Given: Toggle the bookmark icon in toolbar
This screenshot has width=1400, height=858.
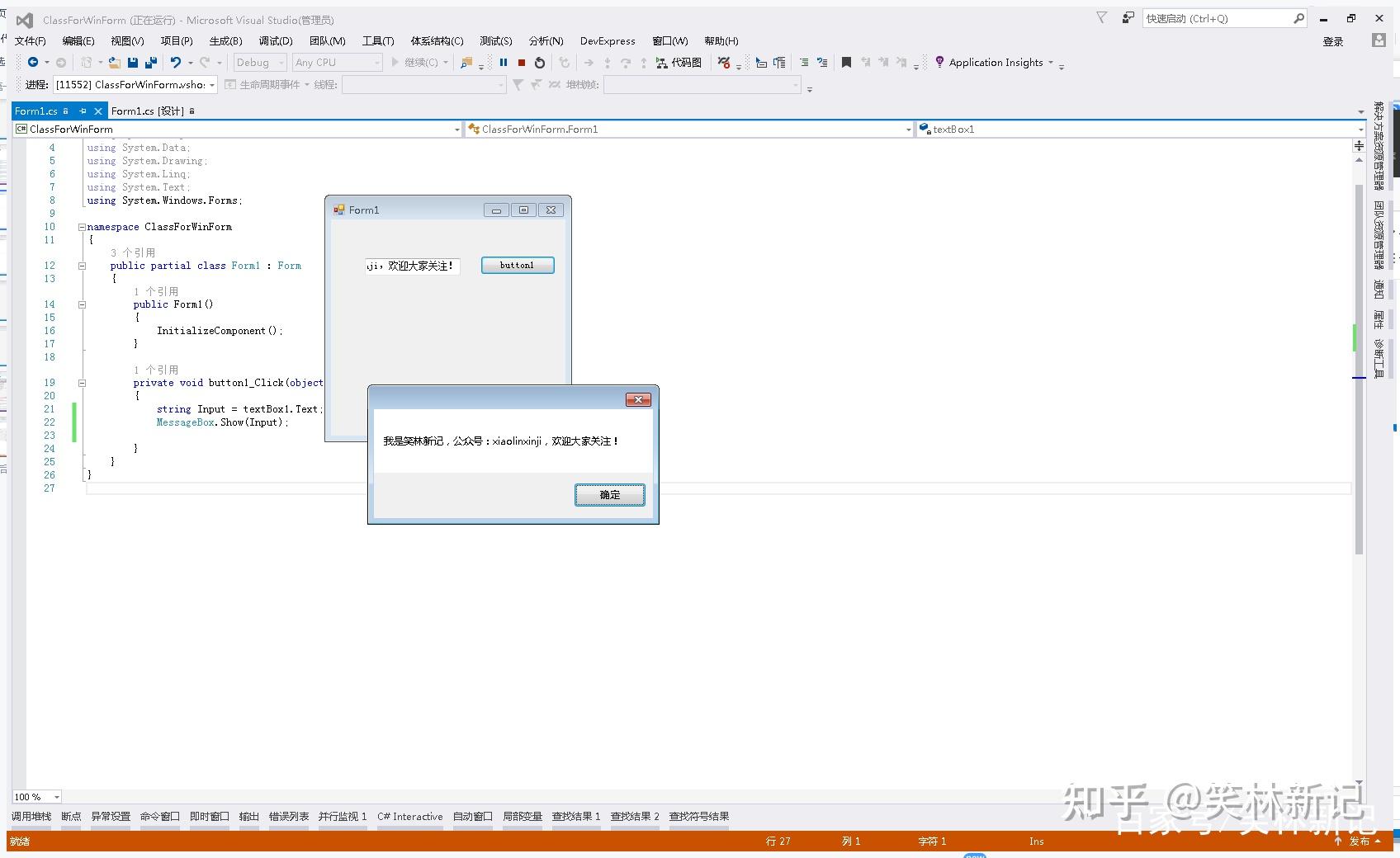Looking at the screenshot, I should pos(846,63).
